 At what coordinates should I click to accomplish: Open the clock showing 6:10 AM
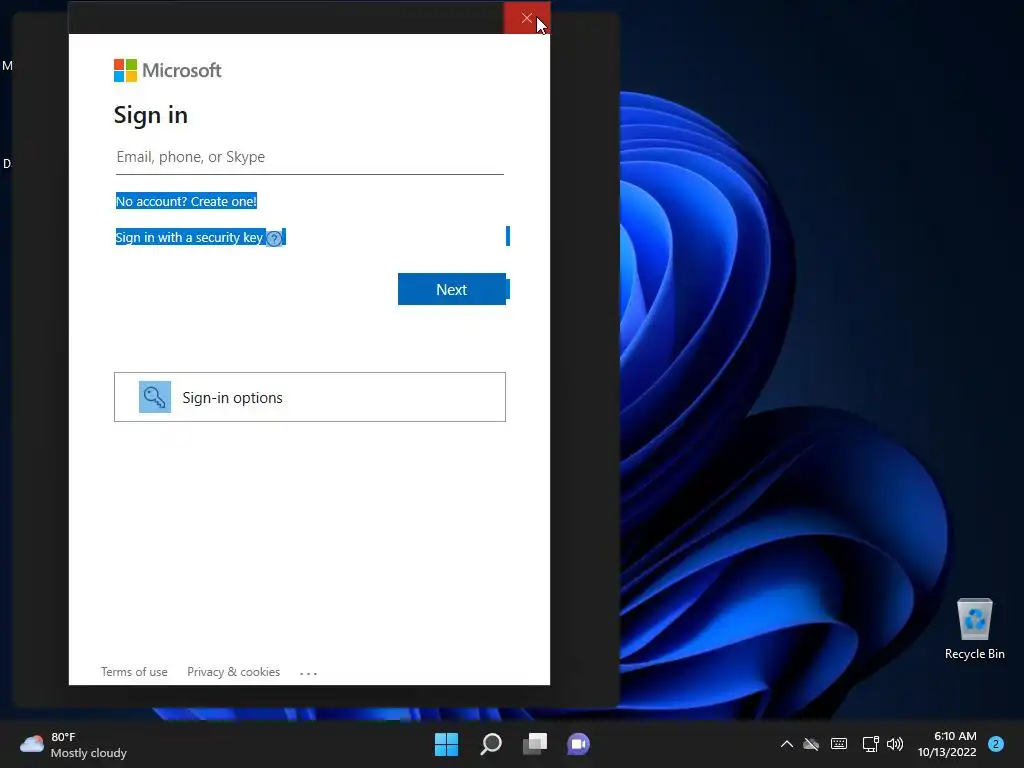pos(947,744)
